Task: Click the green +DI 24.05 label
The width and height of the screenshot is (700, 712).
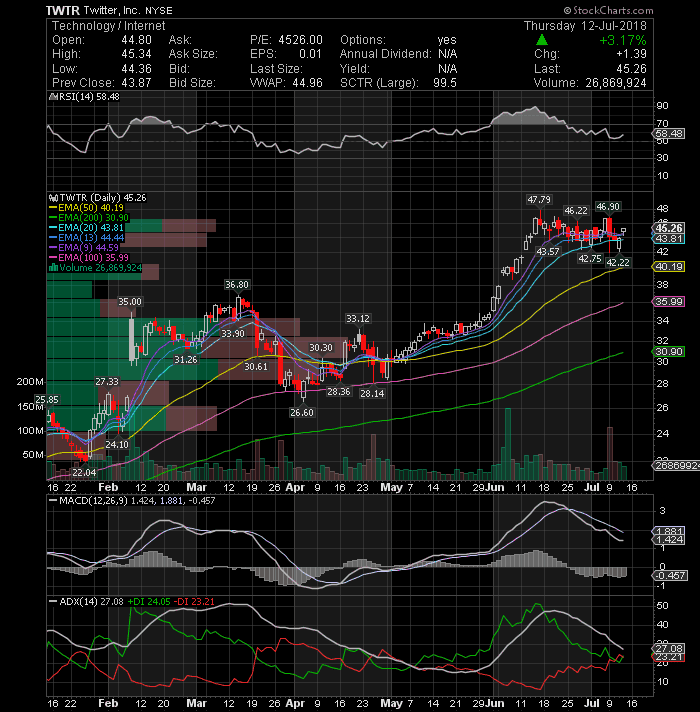Action: [x=149, y=602]
